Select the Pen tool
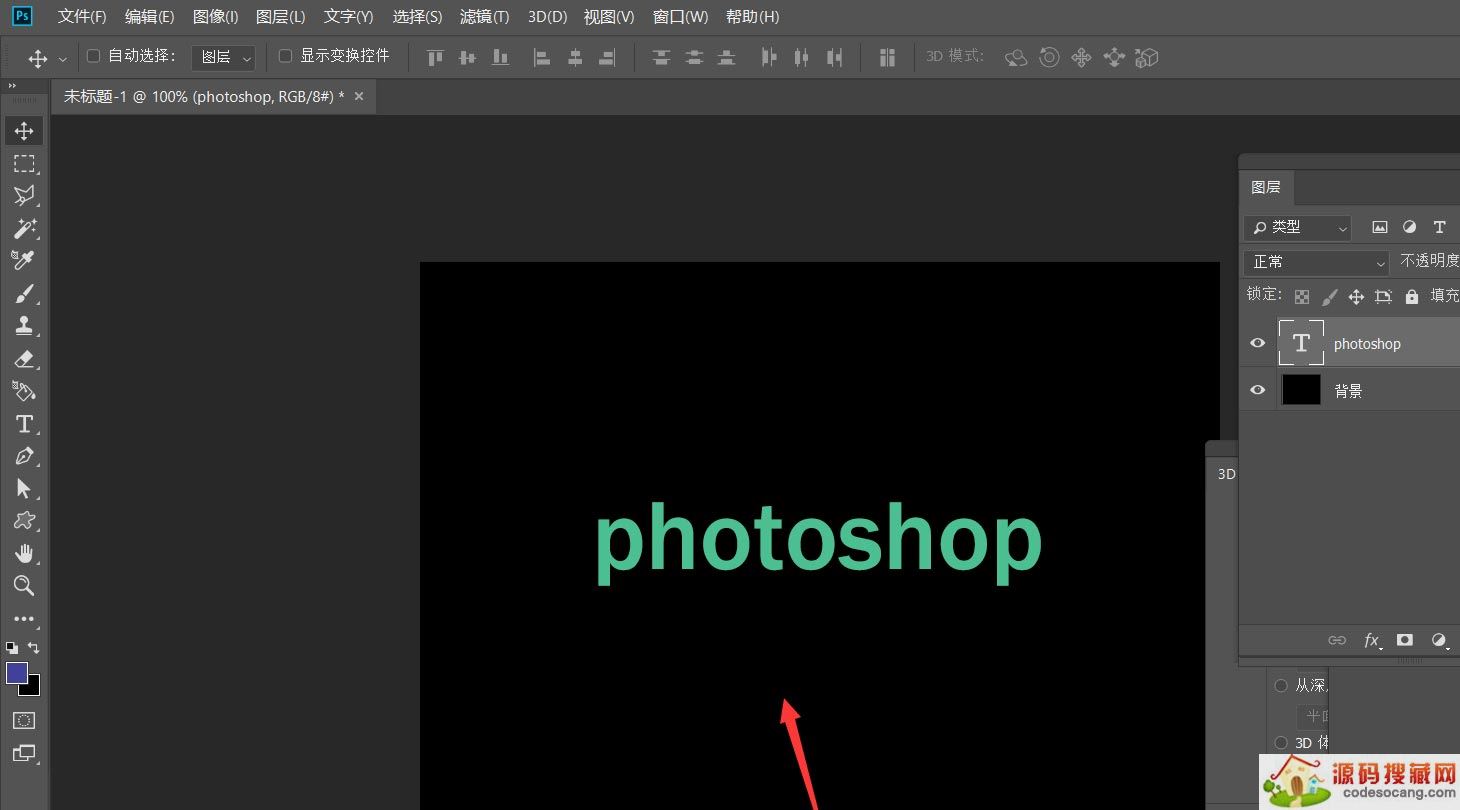1460x810 pixels. coord(24,456)
